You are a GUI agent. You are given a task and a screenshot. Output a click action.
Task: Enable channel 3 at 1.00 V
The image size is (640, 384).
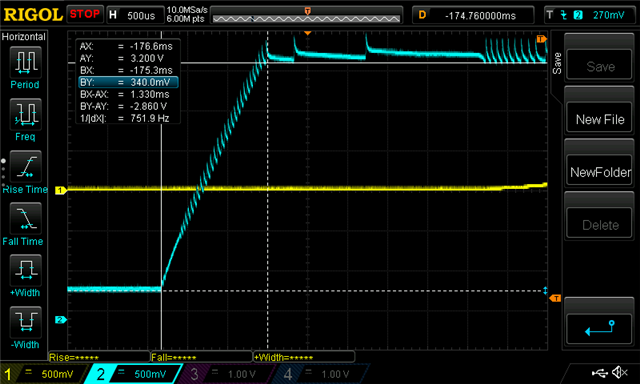(x=227, y=374)
